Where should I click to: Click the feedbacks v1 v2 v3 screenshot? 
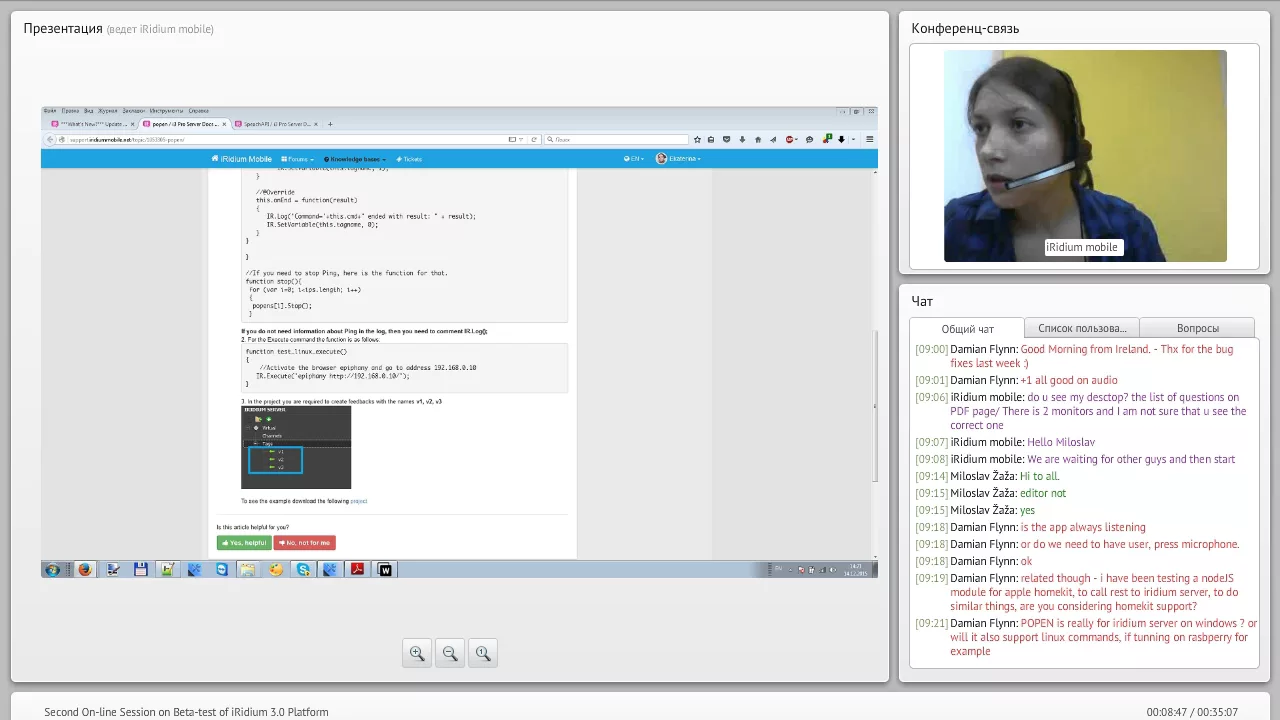coord(296,447)
